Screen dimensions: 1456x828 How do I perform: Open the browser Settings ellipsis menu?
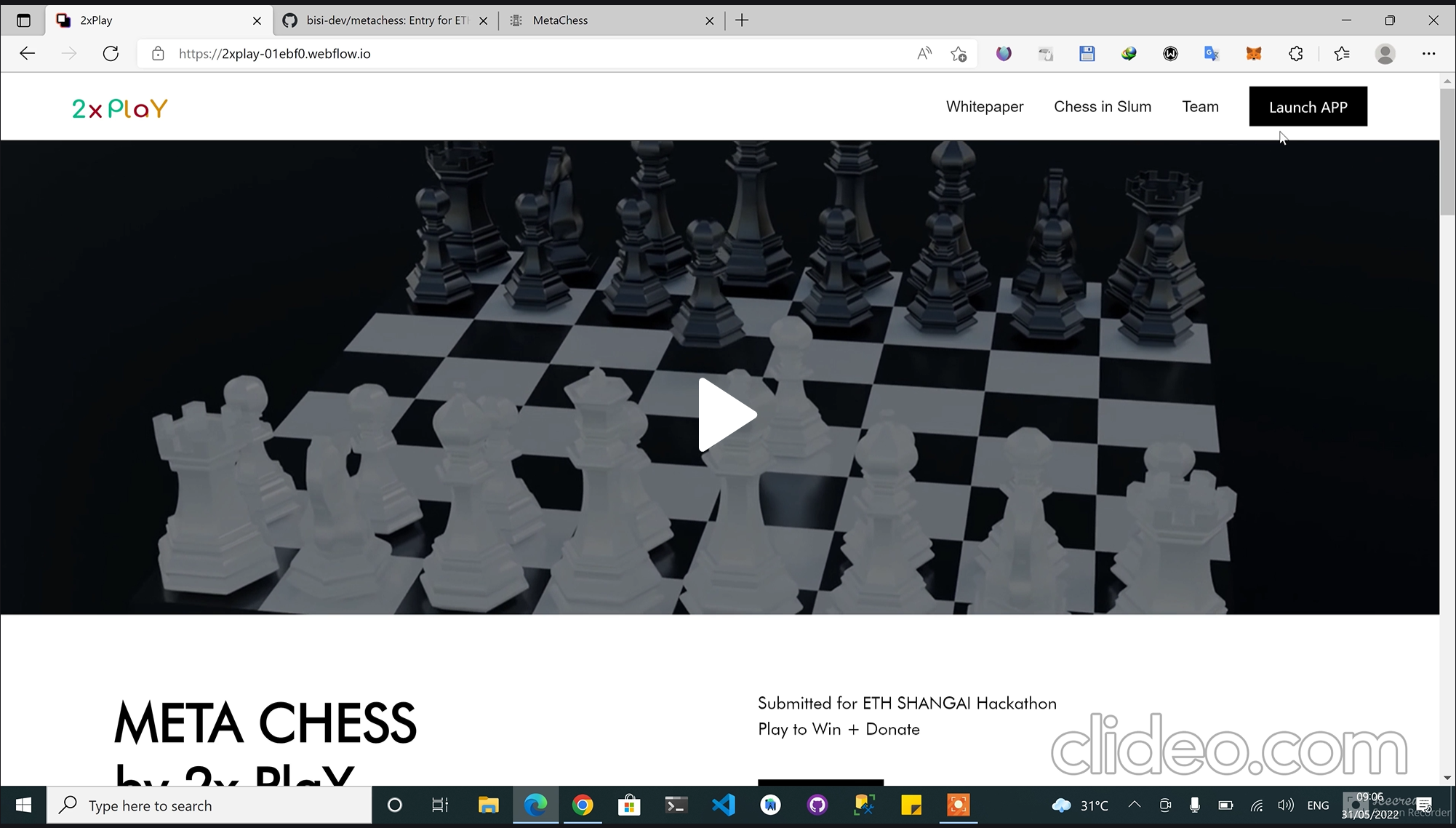click(x=1428, y=53)
